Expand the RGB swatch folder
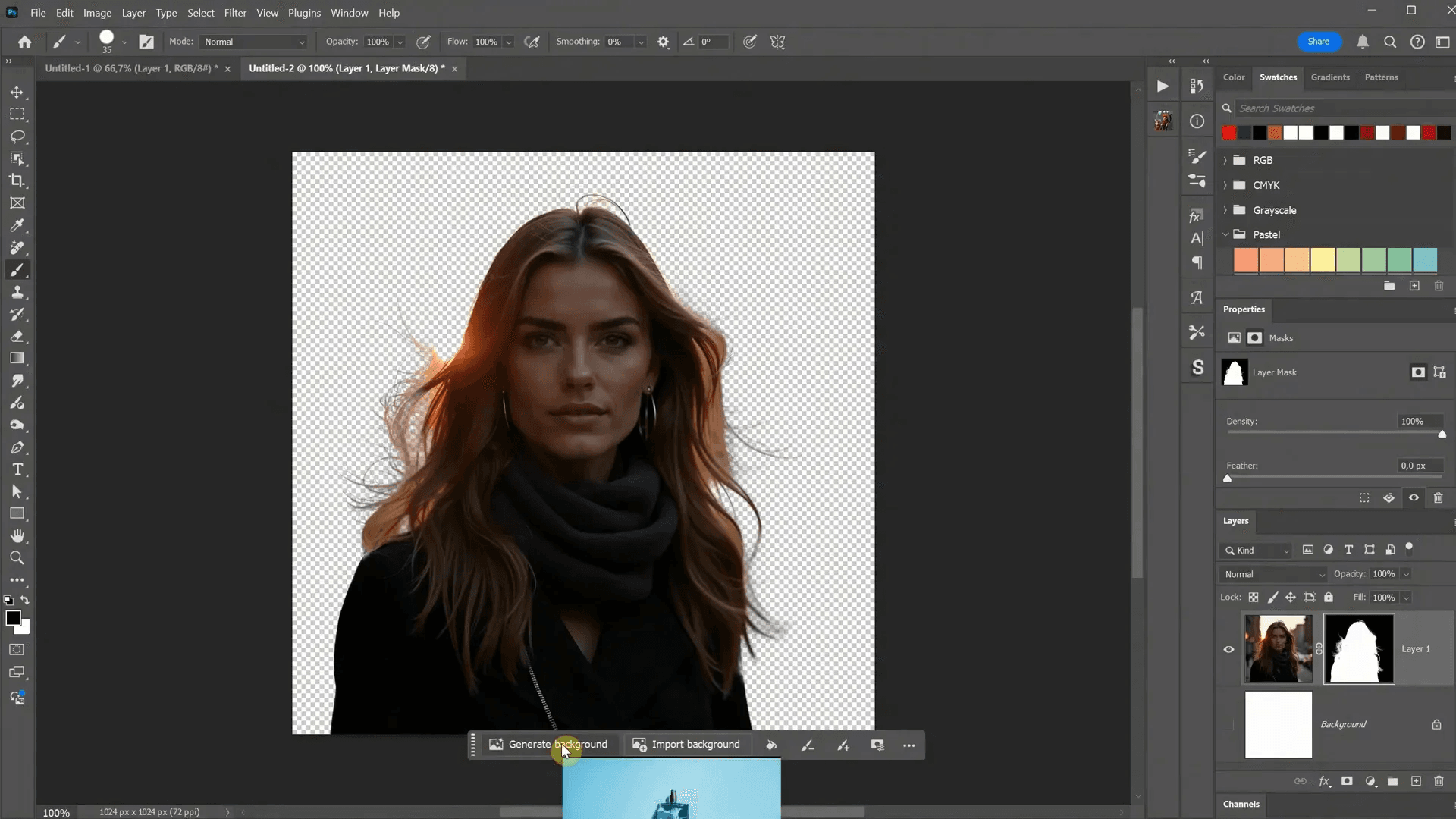 pos(1225,160)
